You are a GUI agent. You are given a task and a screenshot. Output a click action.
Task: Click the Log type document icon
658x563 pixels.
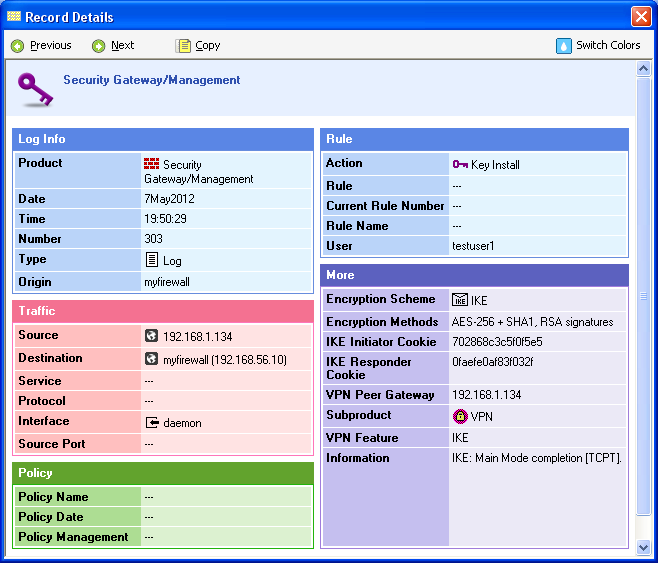click(151, 260)
